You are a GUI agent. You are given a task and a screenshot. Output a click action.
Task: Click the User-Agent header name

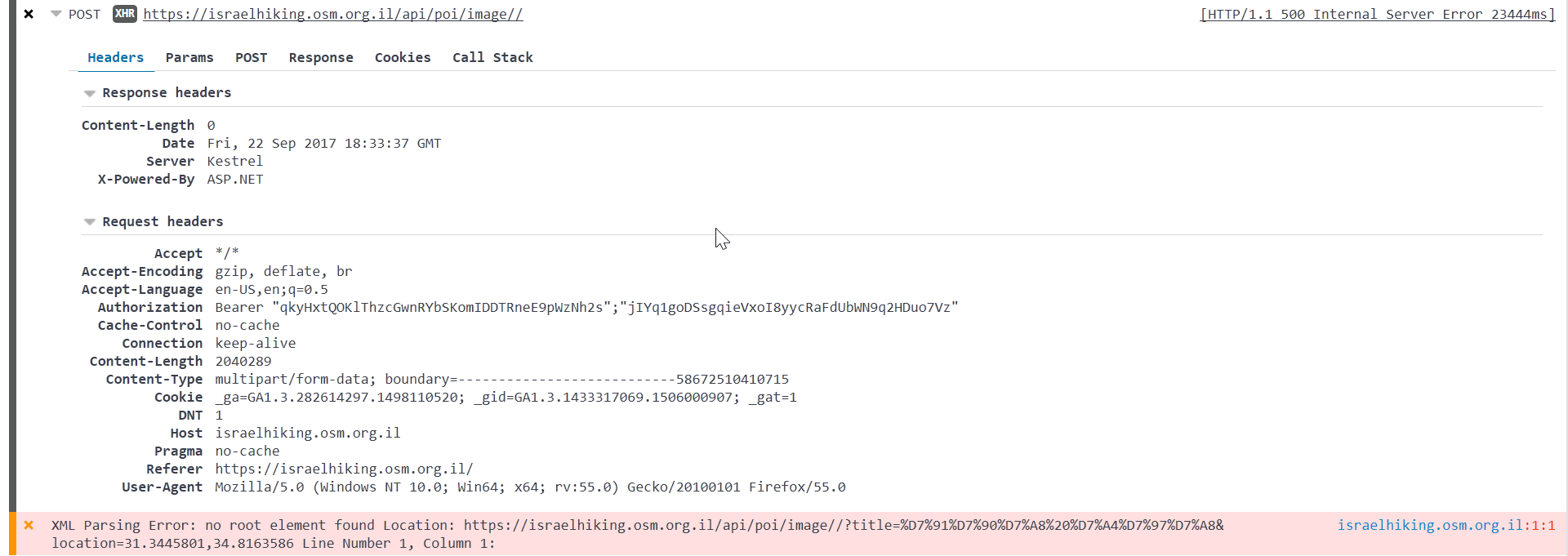coord(163,487)
